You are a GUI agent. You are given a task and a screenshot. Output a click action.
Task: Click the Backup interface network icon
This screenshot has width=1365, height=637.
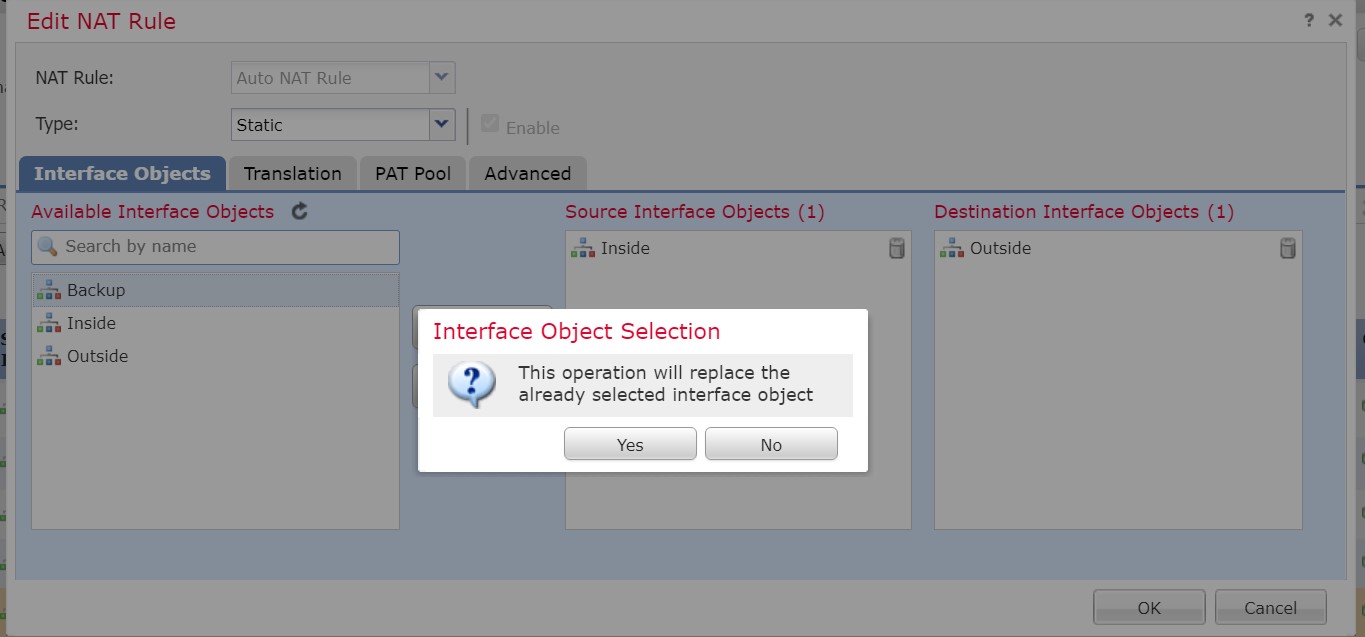49,290
